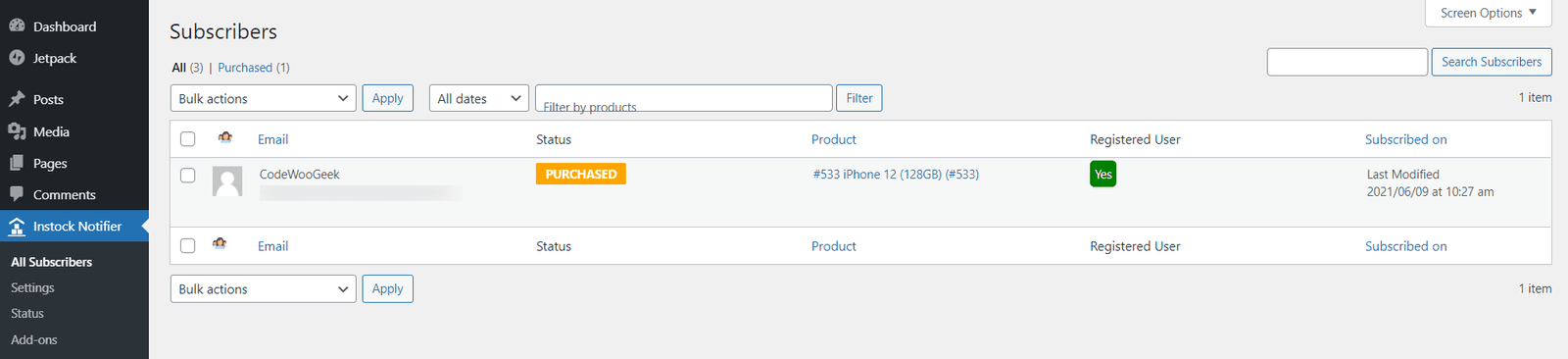The height and width of the screenshot is (359, 1568).
Task: Go to the Add-ons submenu item
Action: click(x=34, y=339)
